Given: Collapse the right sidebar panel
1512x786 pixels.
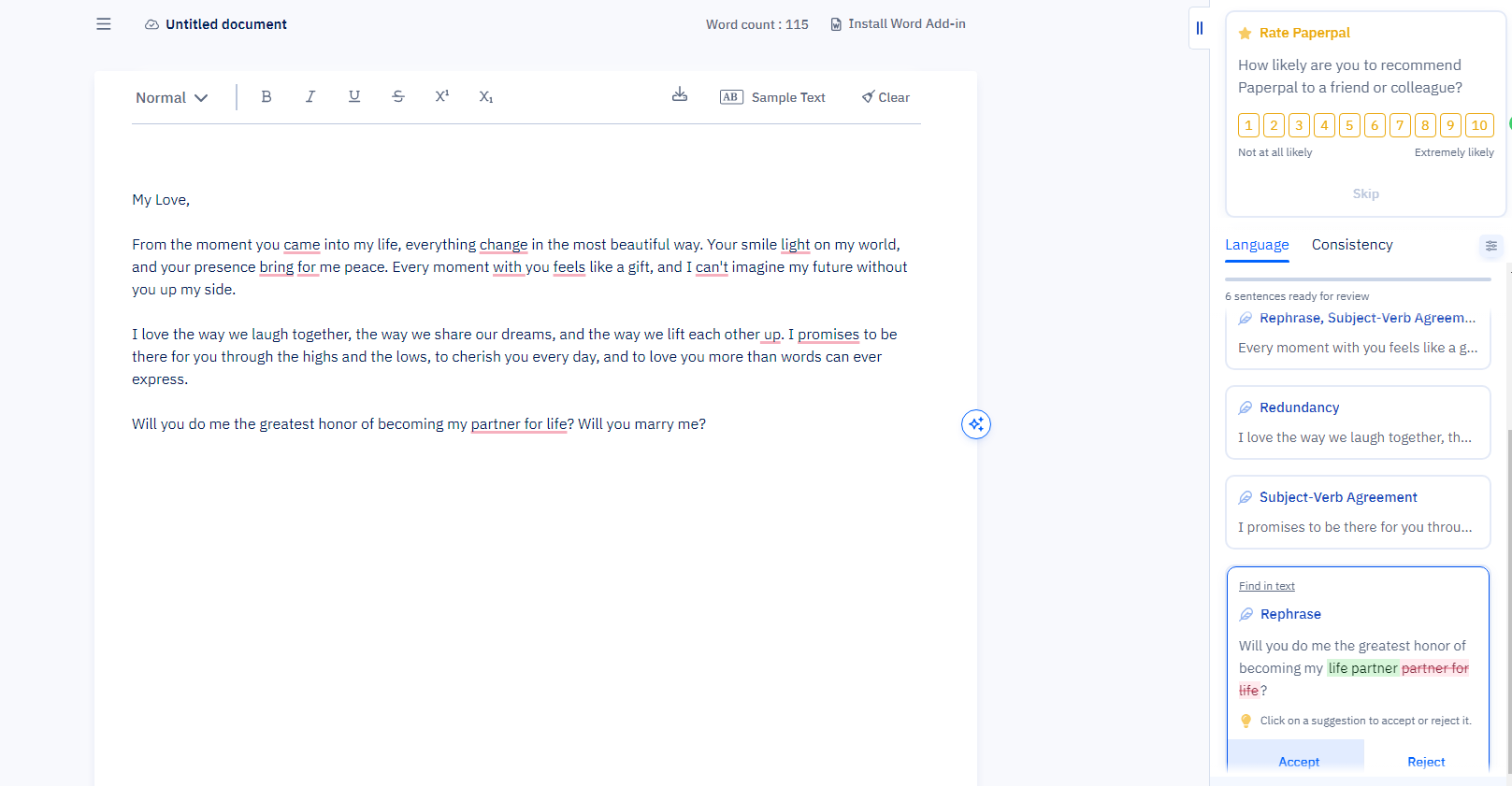Looking at the screenshot, I should pos(1200,28).
